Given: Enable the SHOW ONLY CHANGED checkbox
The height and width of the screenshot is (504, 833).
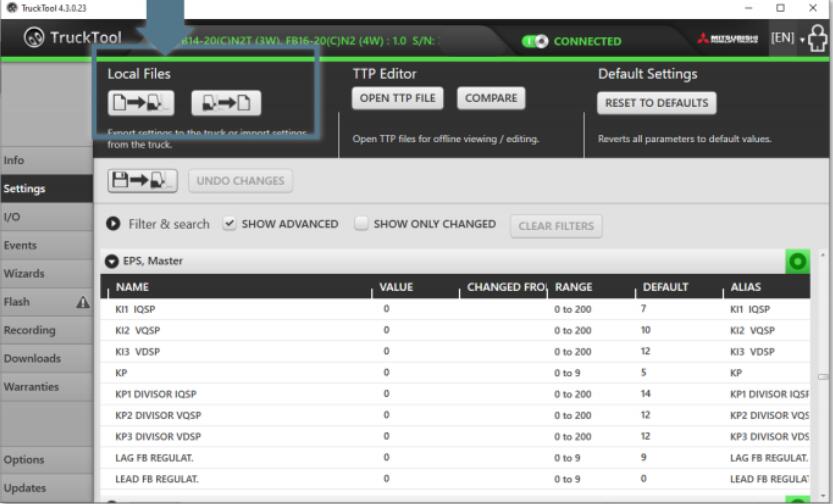Looking at the screenshot, I should (x=362, y=224).
